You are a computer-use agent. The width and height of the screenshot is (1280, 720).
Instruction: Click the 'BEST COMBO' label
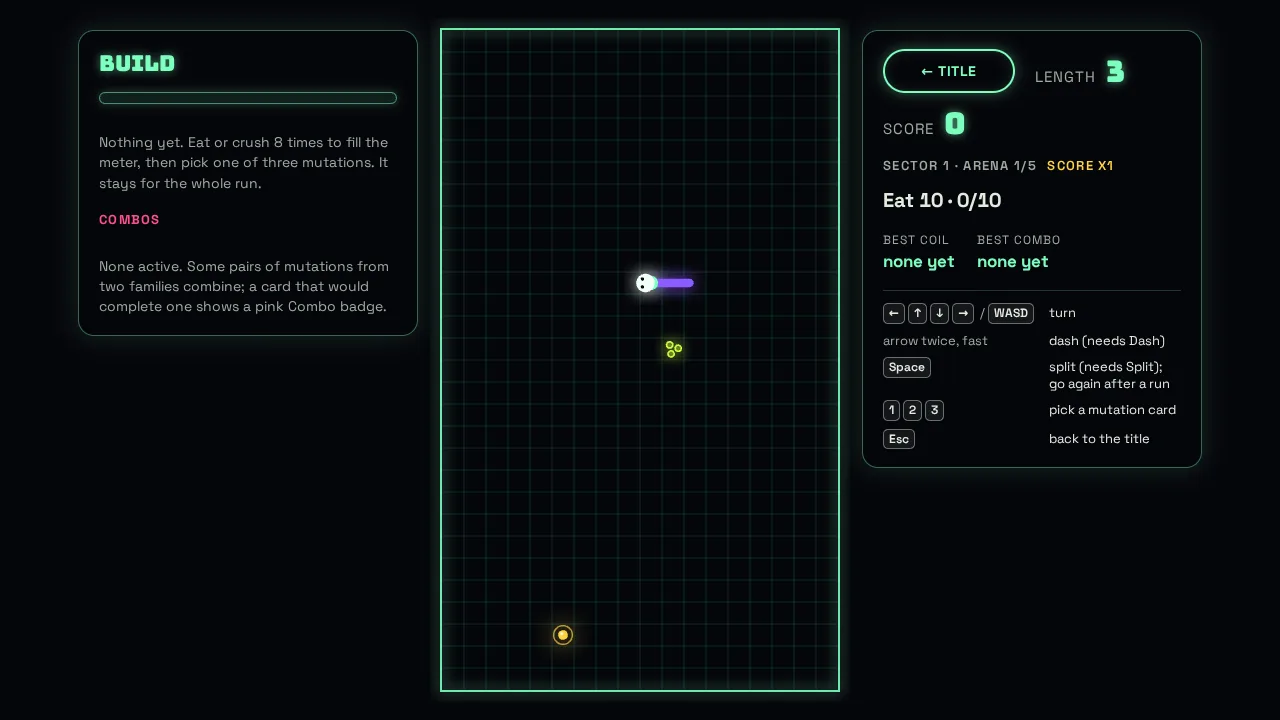click(1019, 240)
